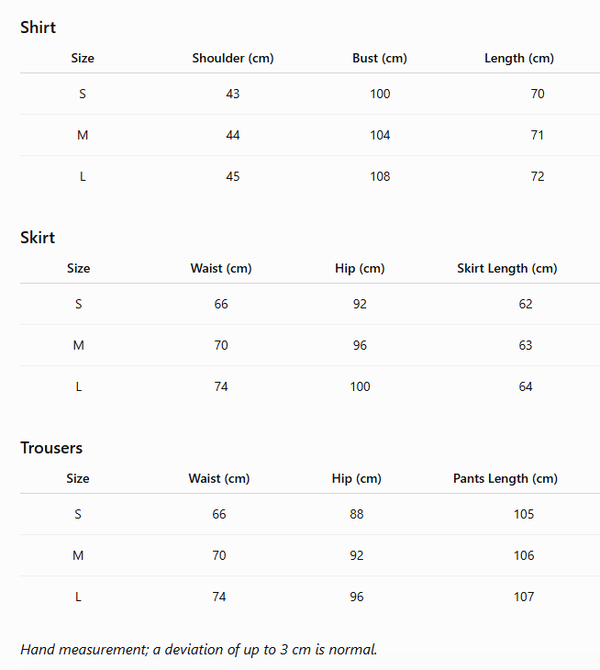This screenshot has width=600, height=670.
Task: Click skirt size S length value 62
Action: click(526, 304)
